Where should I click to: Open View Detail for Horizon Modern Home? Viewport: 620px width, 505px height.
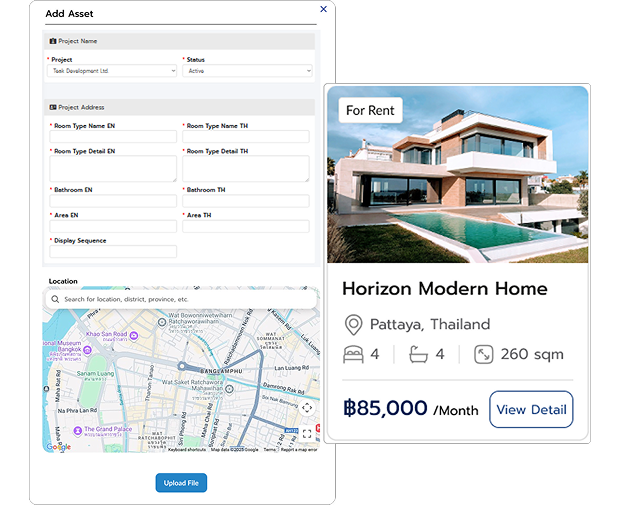tap(531, 409)
